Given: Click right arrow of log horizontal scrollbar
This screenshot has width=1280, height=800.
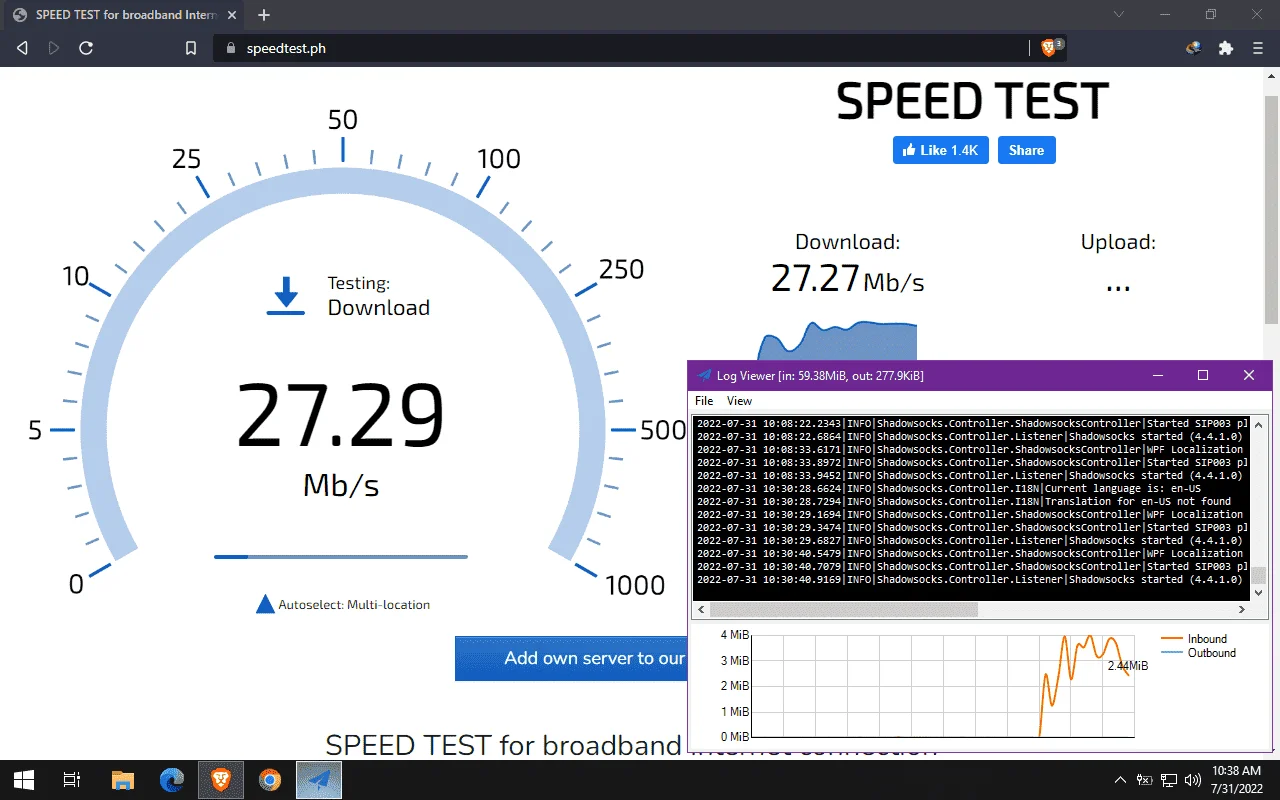Looking at the screenshot, I should pos(1243,609).
